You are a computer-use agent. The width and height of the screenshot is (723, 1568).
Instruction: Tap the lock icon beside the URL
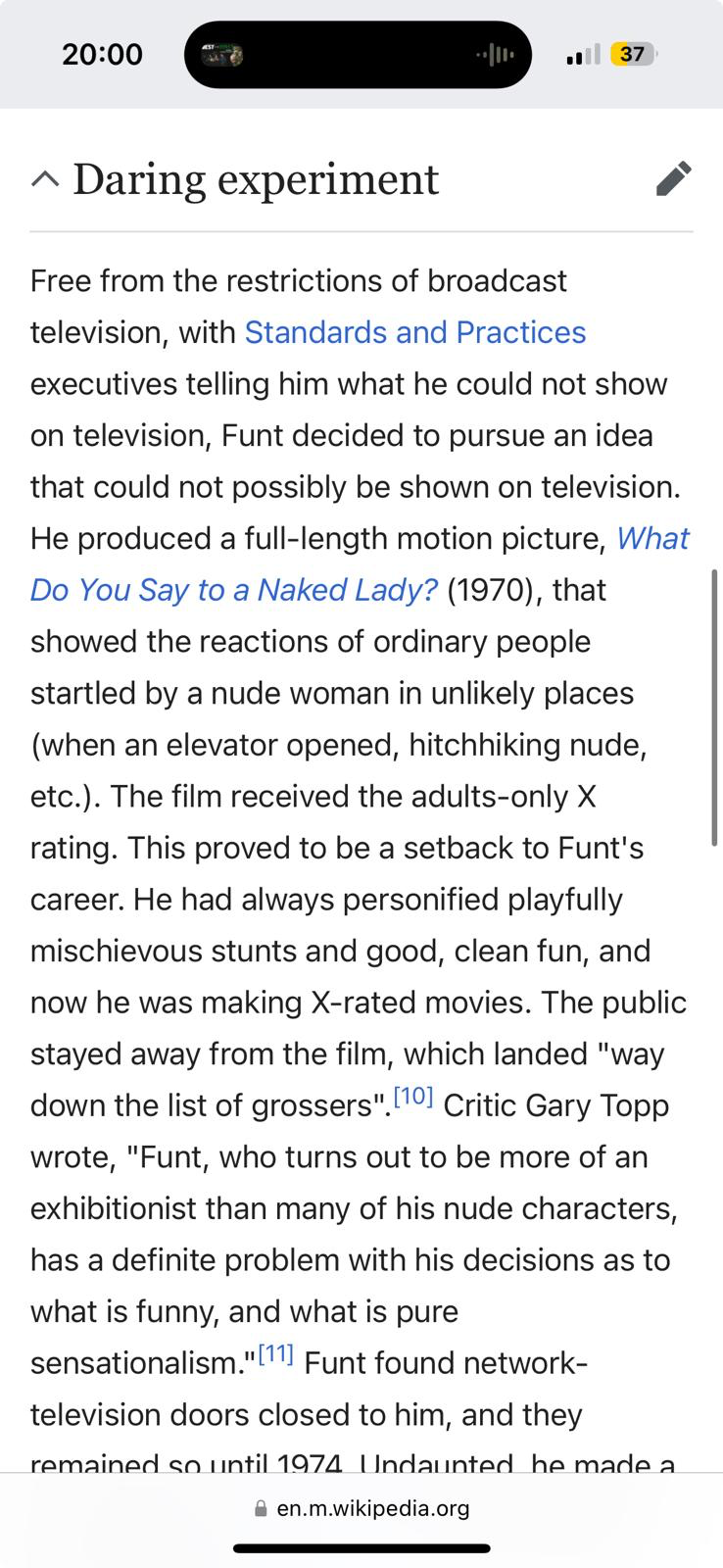coord(261,1508)
